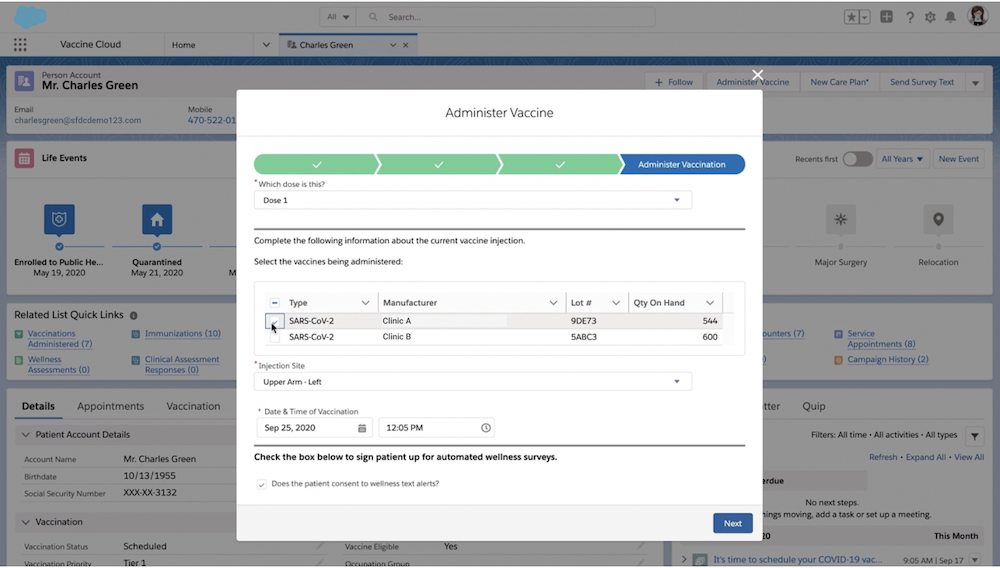Click the clock icon in time field
The height and width of the screenshot is (568, 1000).
[x=486, y=428]
